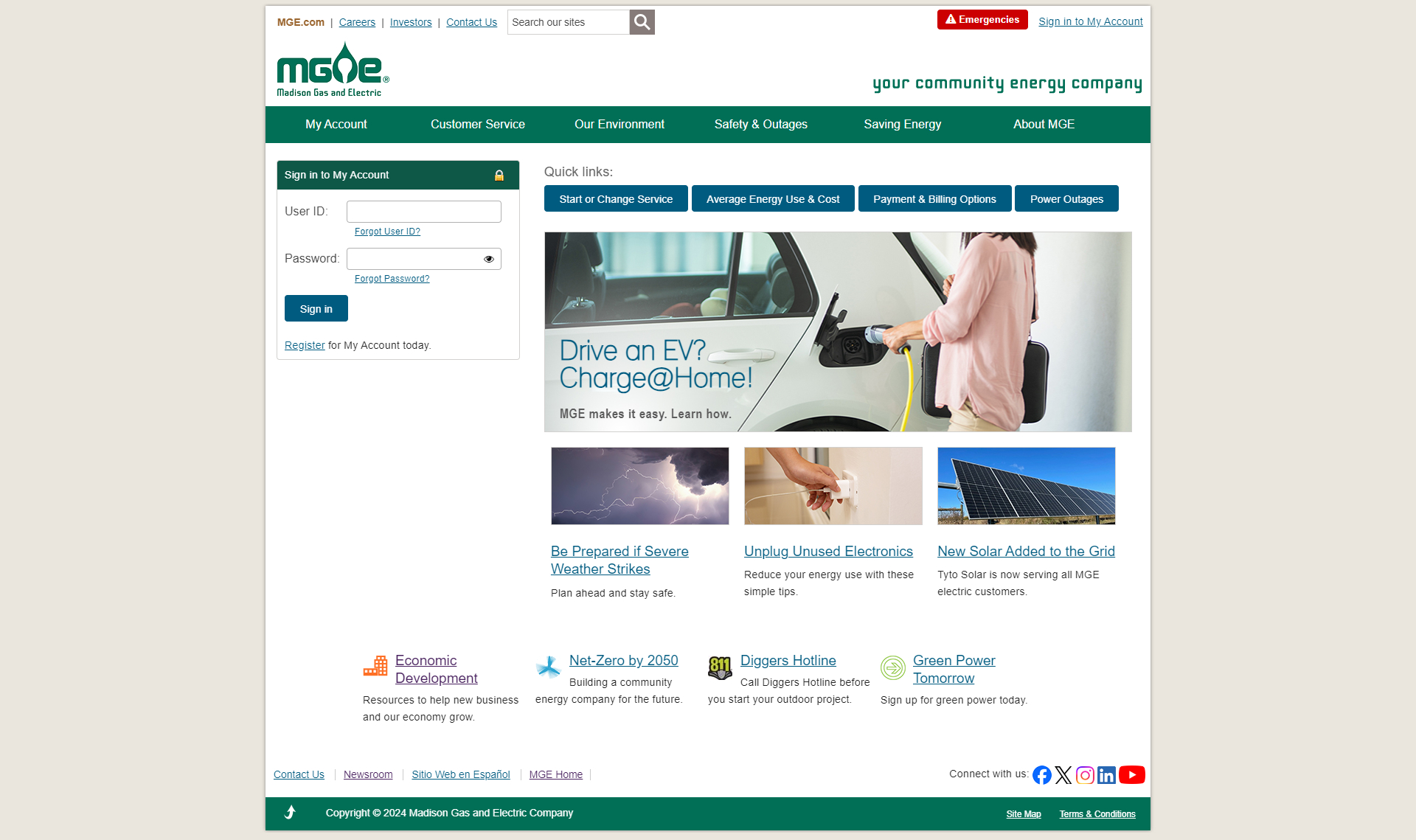
Task: Click the 811 Diggers Hotline icon
Action: (720, 667)
